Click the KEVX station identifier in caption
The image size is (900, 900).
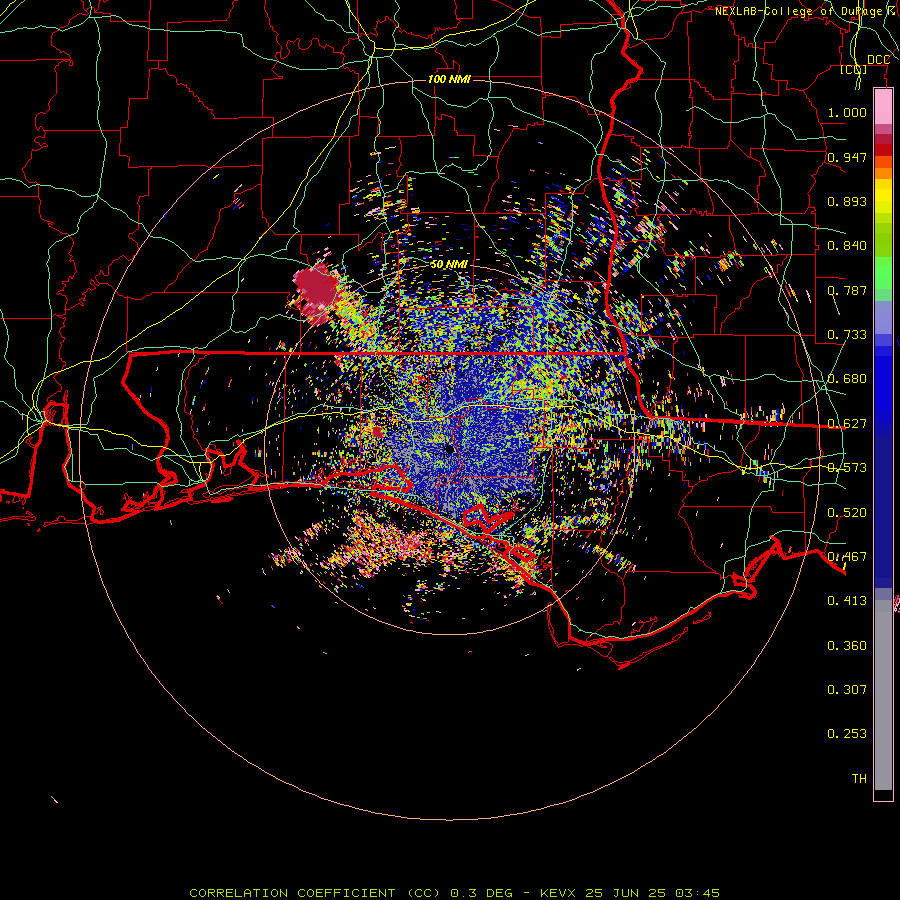558,893
